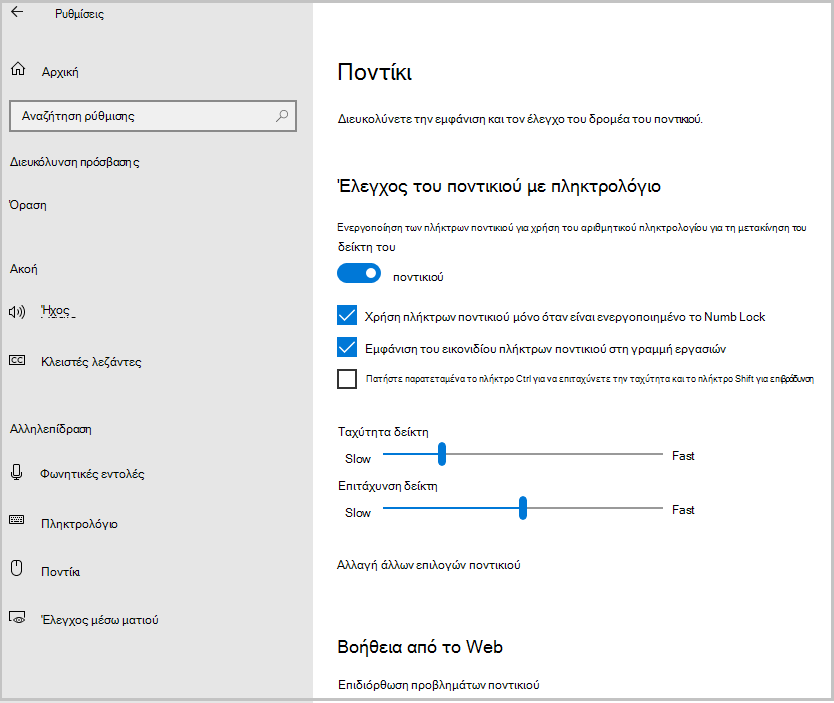Viewport: 834px width, 703px height.
Task: Uncheck the Num Lock mouse keys checkbox
Action: point(347,315)
